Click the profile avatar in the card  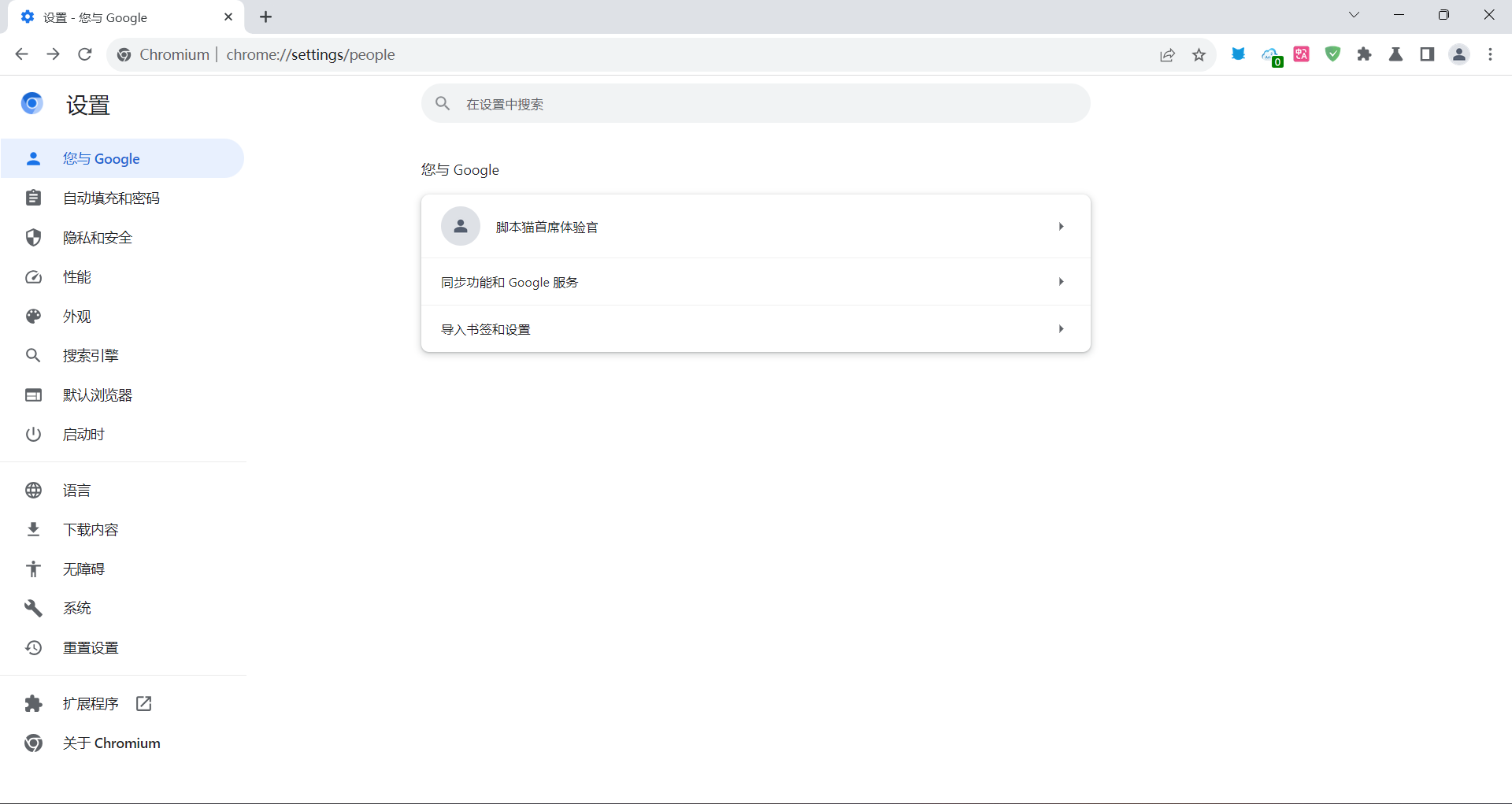pyautogui.click(x=461, y=227)
